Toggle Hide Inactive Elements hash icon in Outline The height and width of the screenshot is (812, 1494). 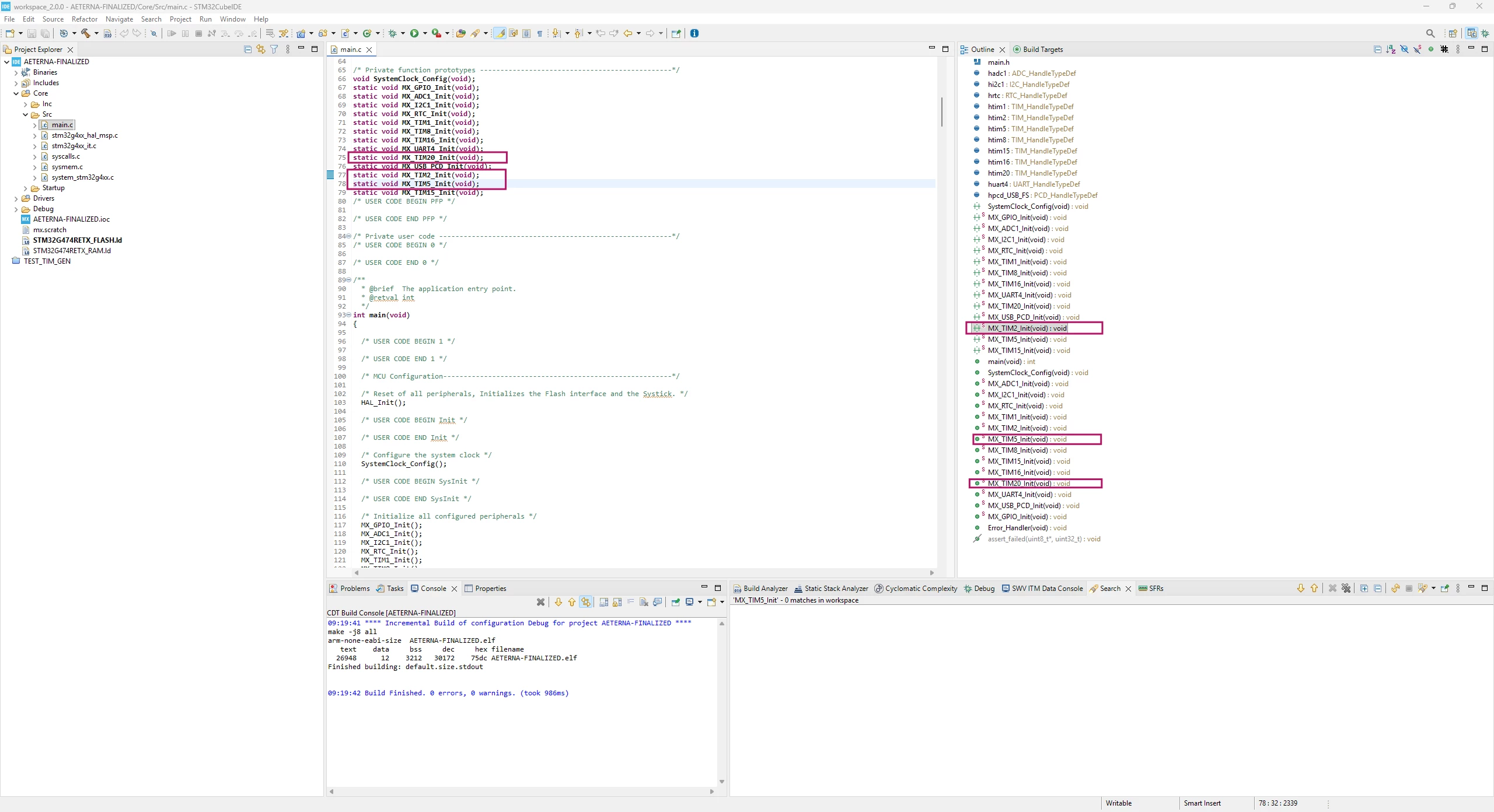[x=1444, y=50]
